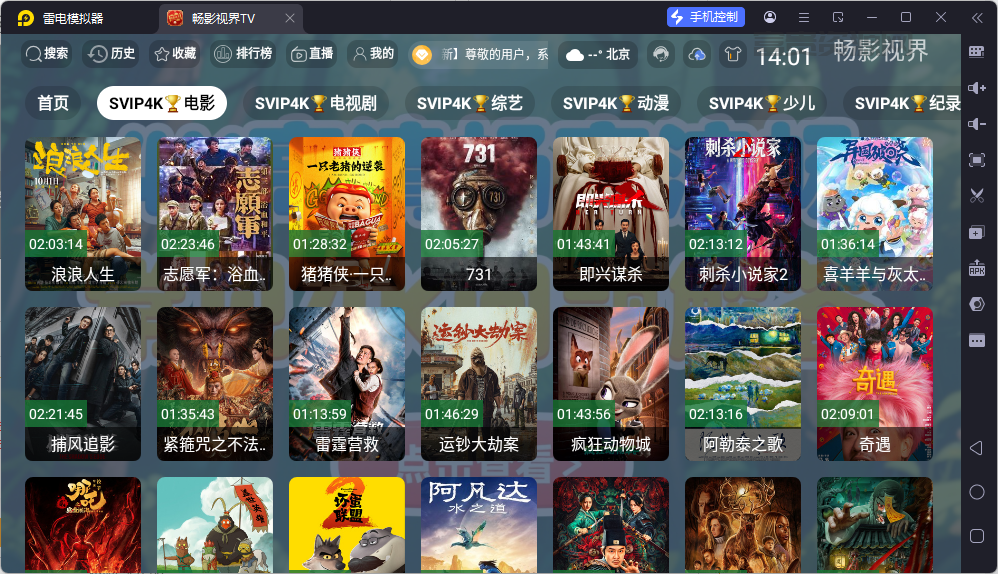Open the 浪浪人生 movie poster
Viewport: 998px width, 574px height.
tap(83, 214)
